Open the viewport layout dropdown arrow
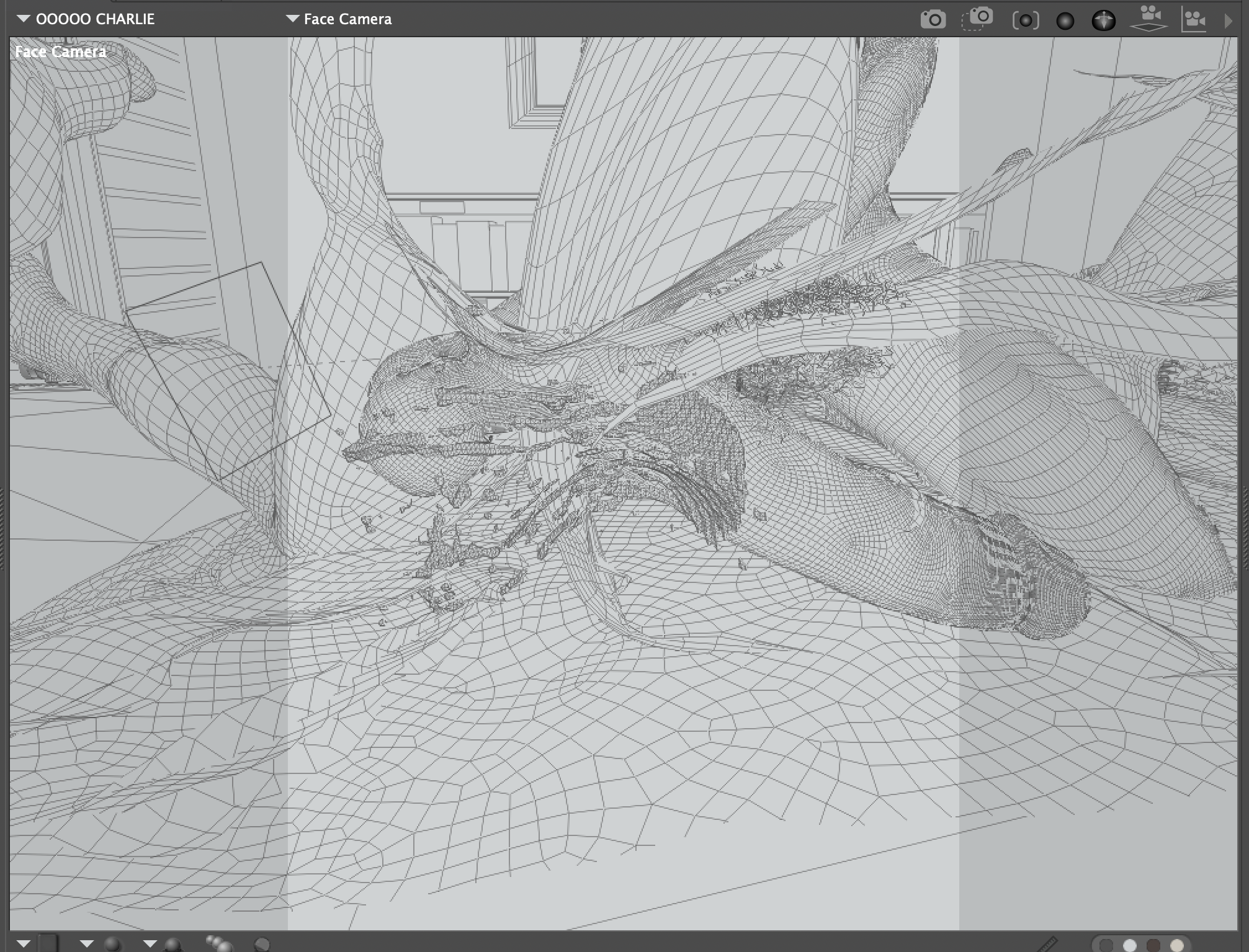This screenshot has width=1249, height=952. [x=24, y=944]
